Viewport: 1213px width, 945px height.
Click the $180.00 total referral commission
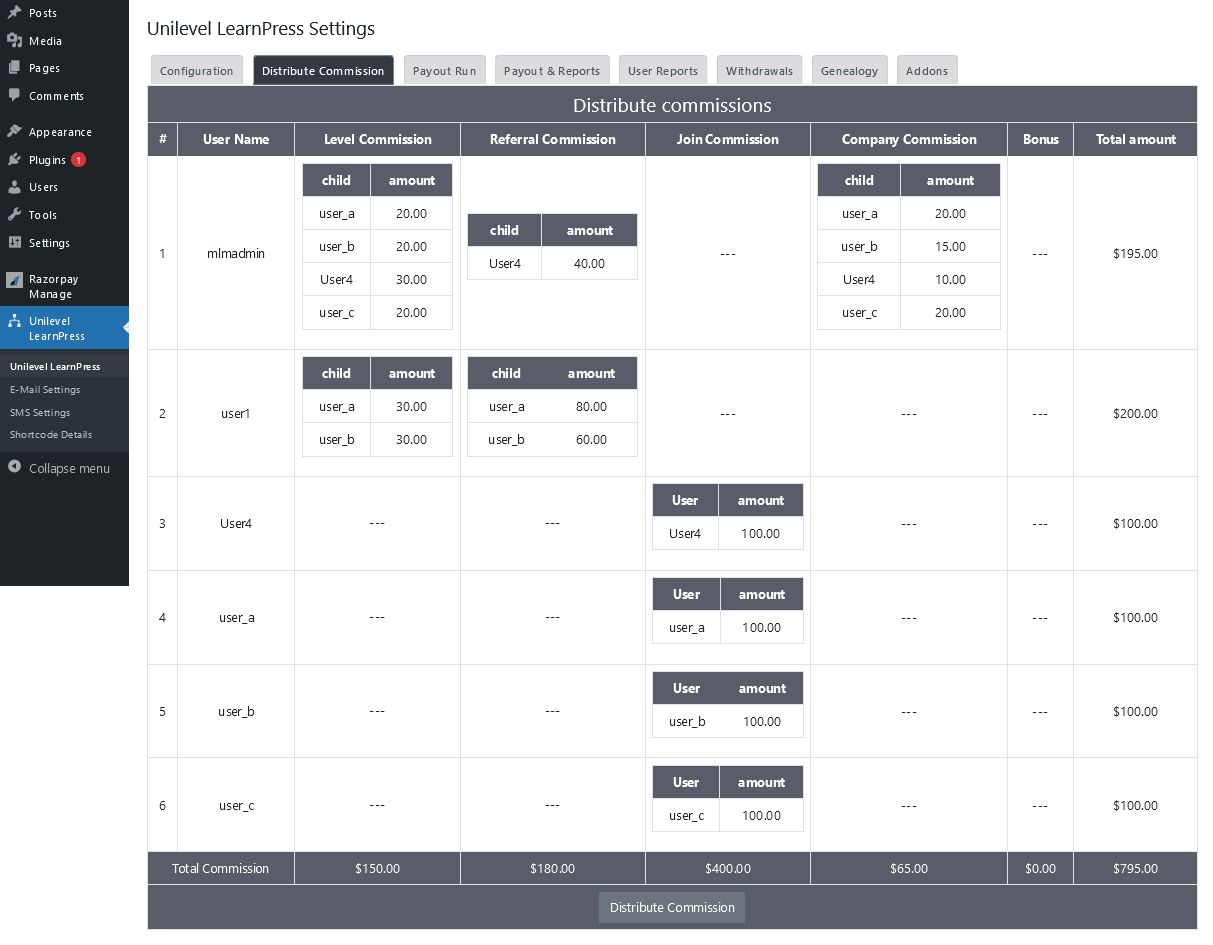pos(553,868)
